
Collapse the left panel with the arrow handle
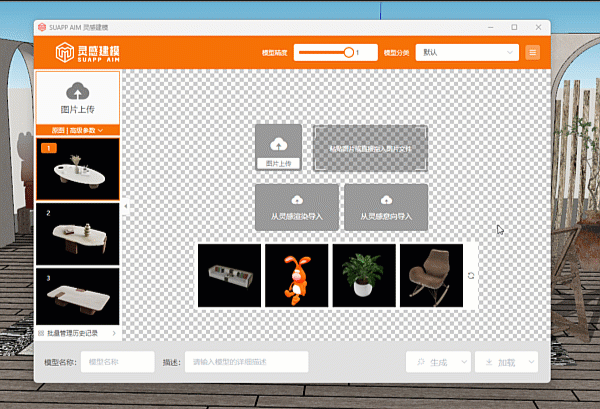click(x=126, y=205)
